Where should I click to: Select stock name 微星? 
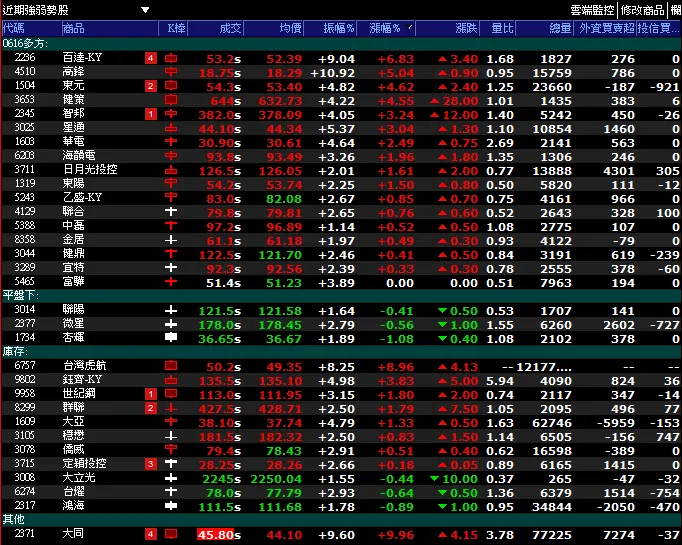click(74, 324)
